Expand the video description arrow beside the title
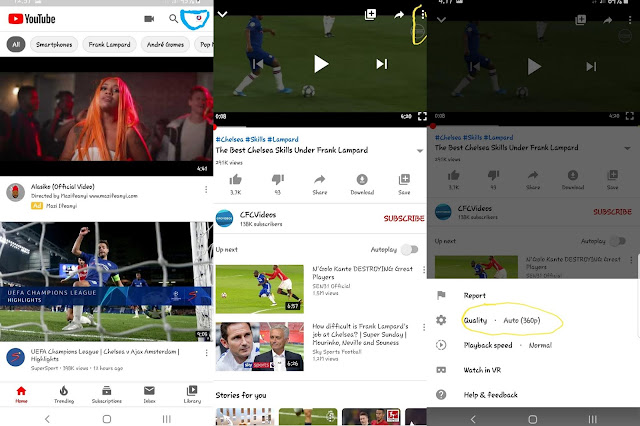Viewport: 640px width, 426px height. coord(420,151)
